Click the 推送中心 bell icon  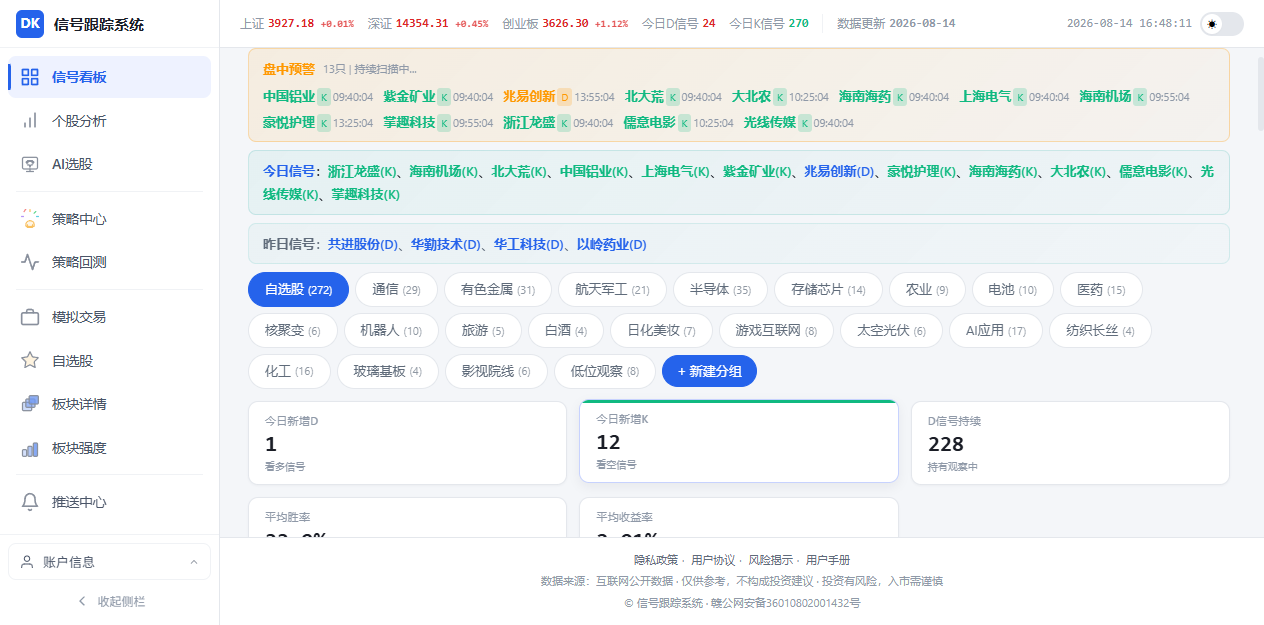tap(30, 502)
